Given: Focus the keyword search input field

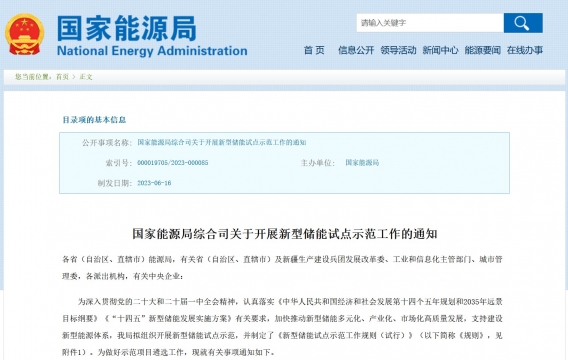Looking at the screenshot, I should (x=430, y=23).
